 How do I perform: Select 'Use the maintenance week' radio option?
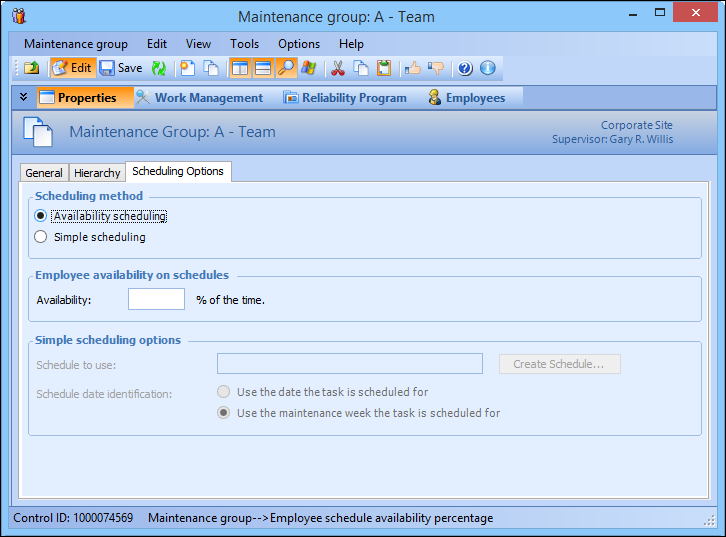pos(224,412)
